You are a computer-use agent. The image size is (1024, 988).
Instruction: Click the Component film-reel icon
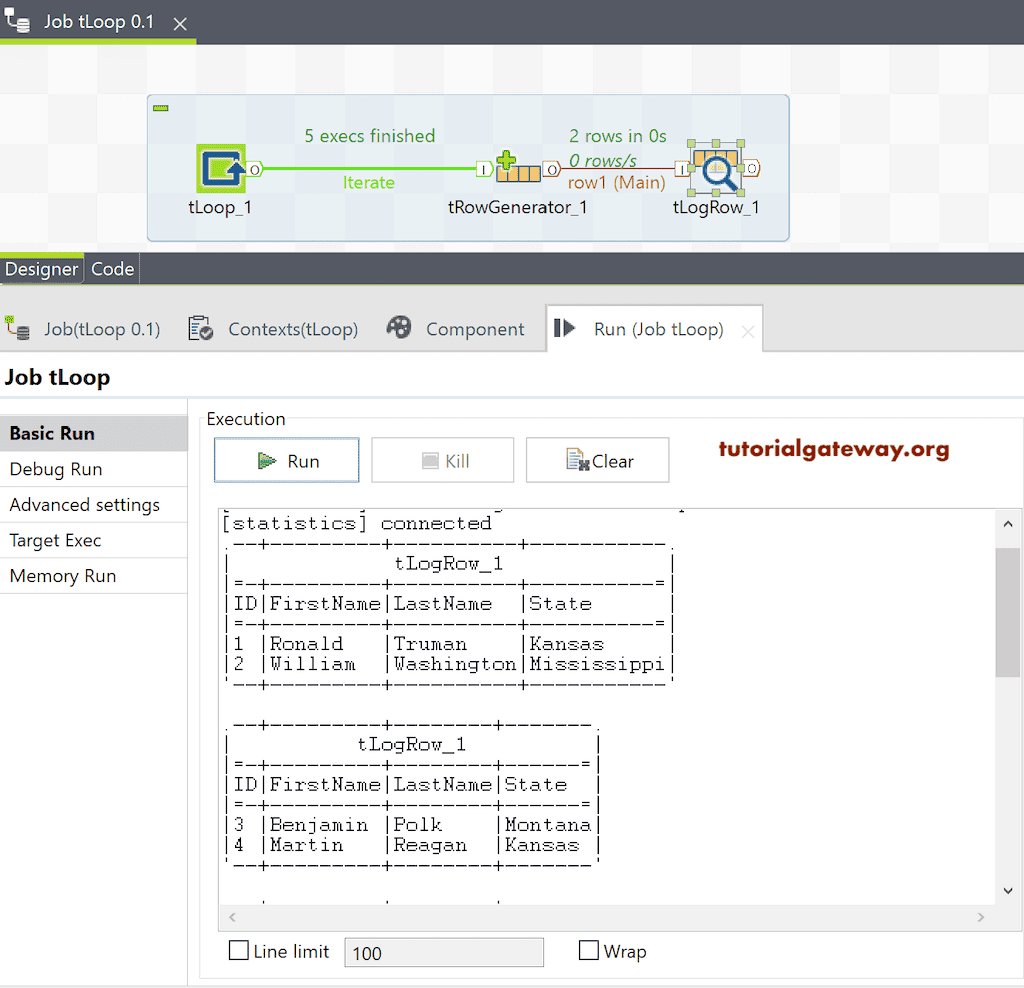point(398,328)
